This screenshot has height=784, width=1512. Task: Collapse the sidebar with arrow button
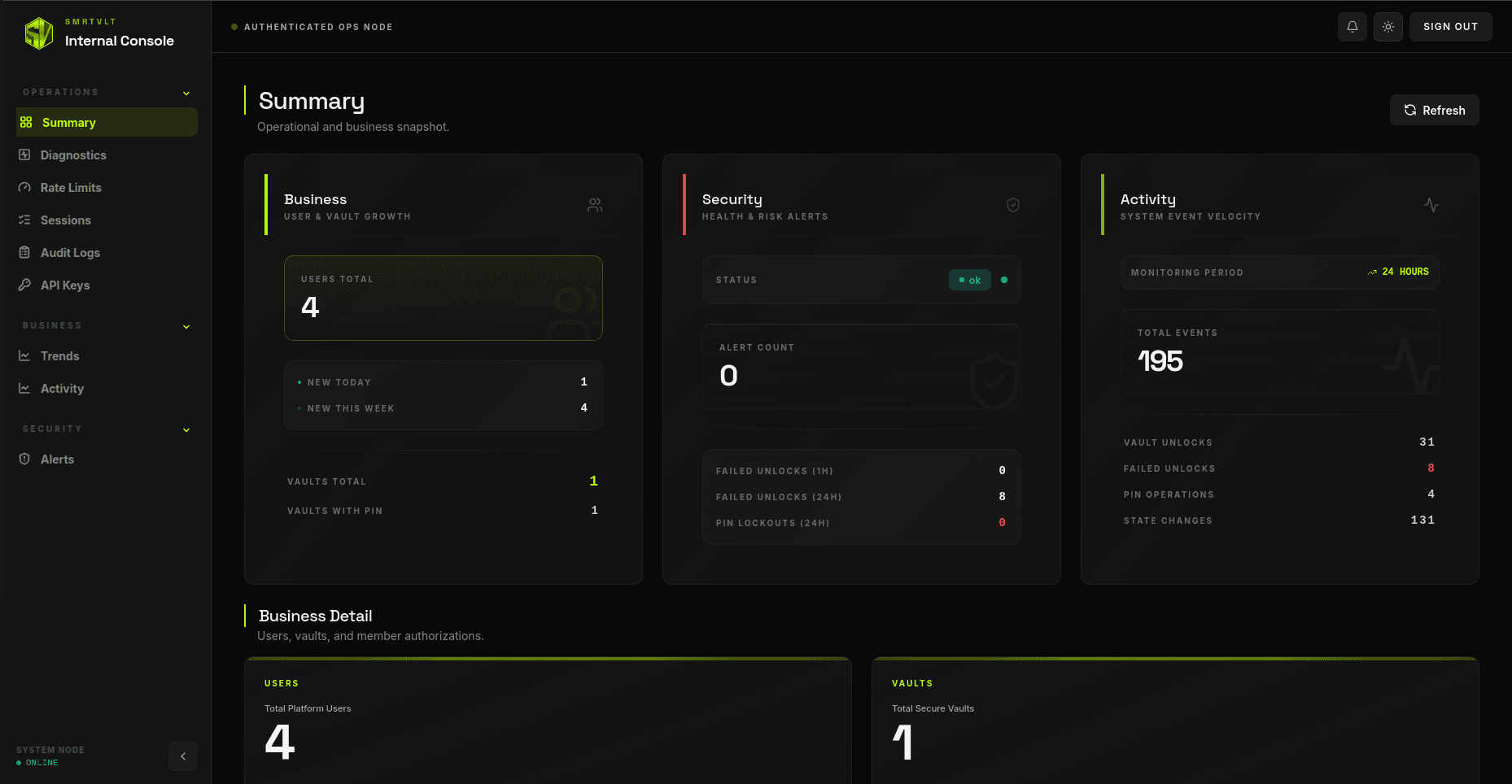point(183,756)
